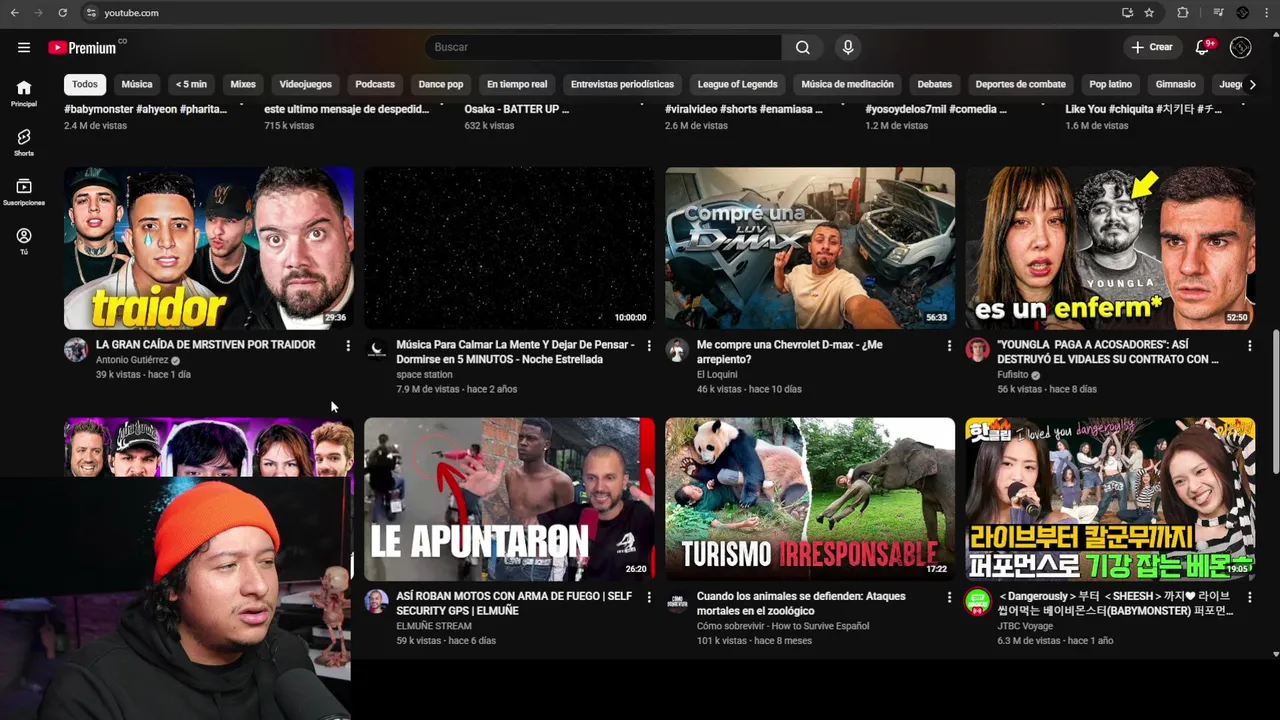Image resolution: width=1280 pixels, height=720 pixels.
Task: Select the Música de meditación chip
Action: coord(847,85)
